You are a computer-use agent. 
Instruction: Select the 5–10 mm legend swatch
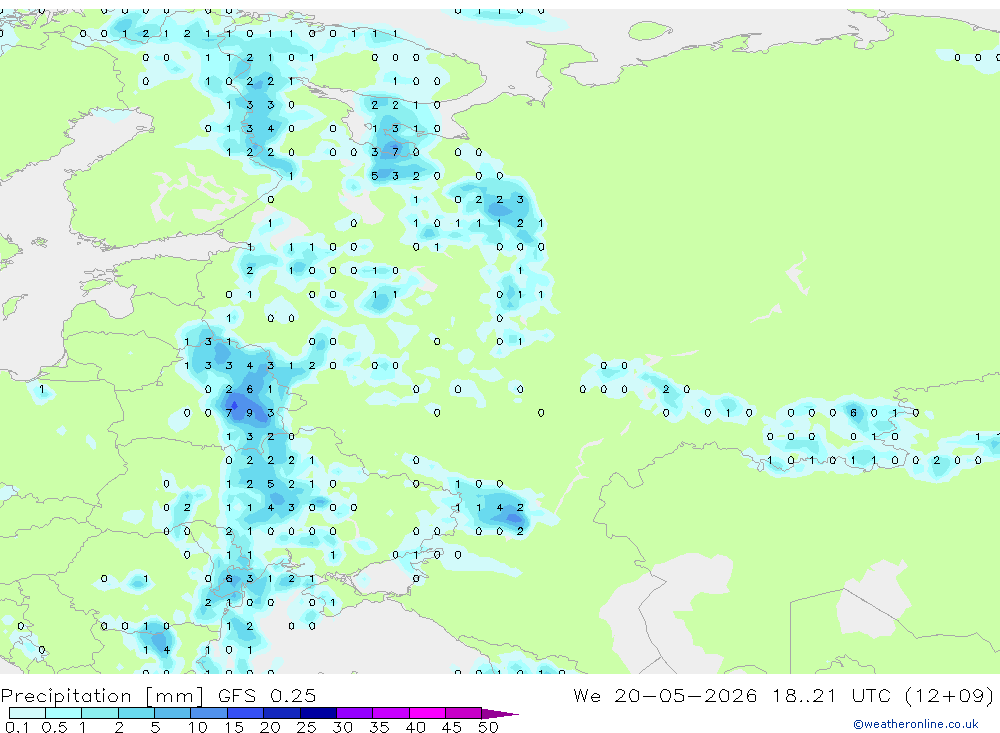(x=173, y=713)
